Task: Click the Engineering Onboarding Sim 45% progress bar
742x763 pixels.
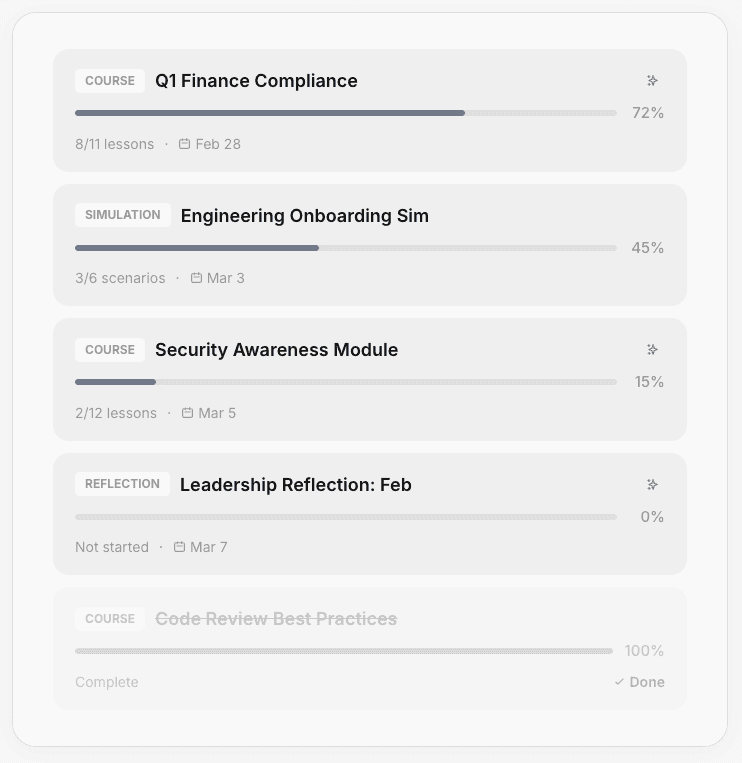Action: click(345, 248)
